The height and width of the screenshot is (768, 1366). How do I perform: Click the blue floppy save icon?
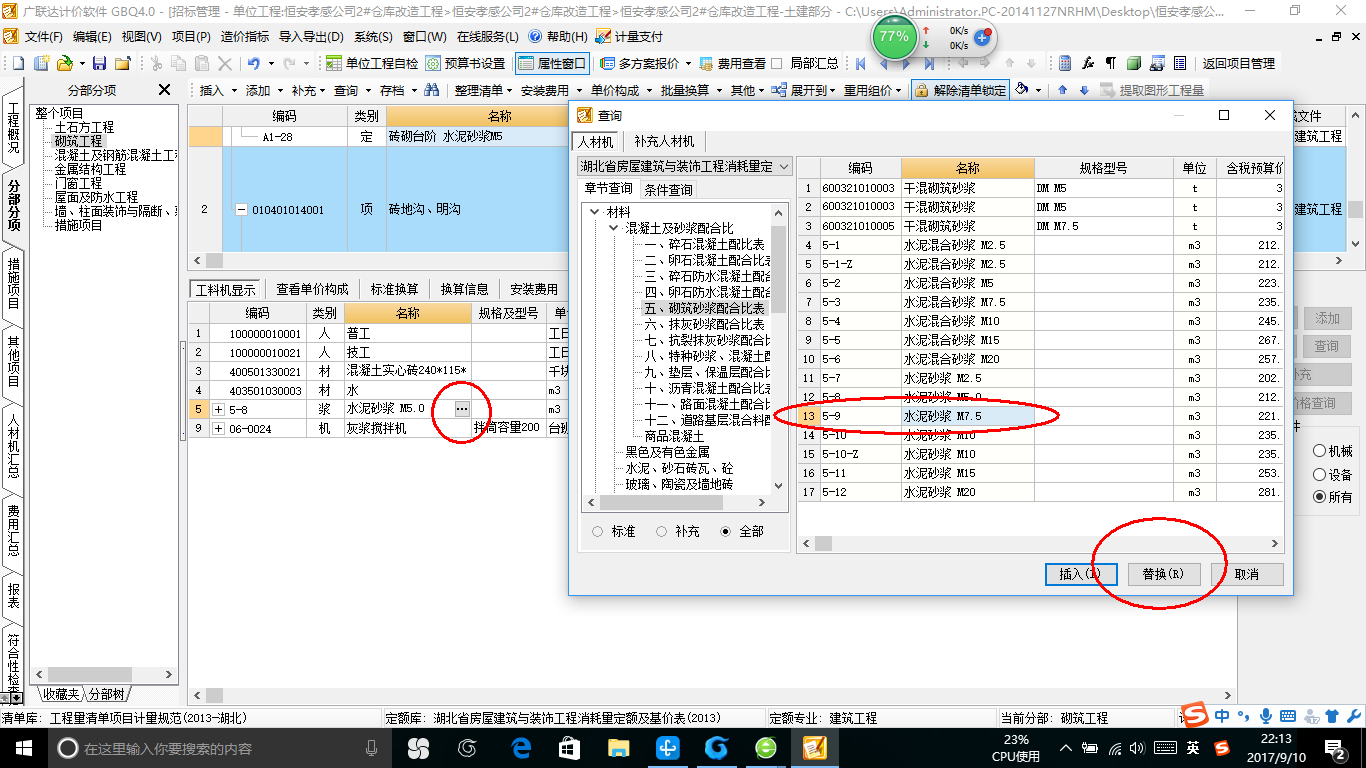[101, 63]
